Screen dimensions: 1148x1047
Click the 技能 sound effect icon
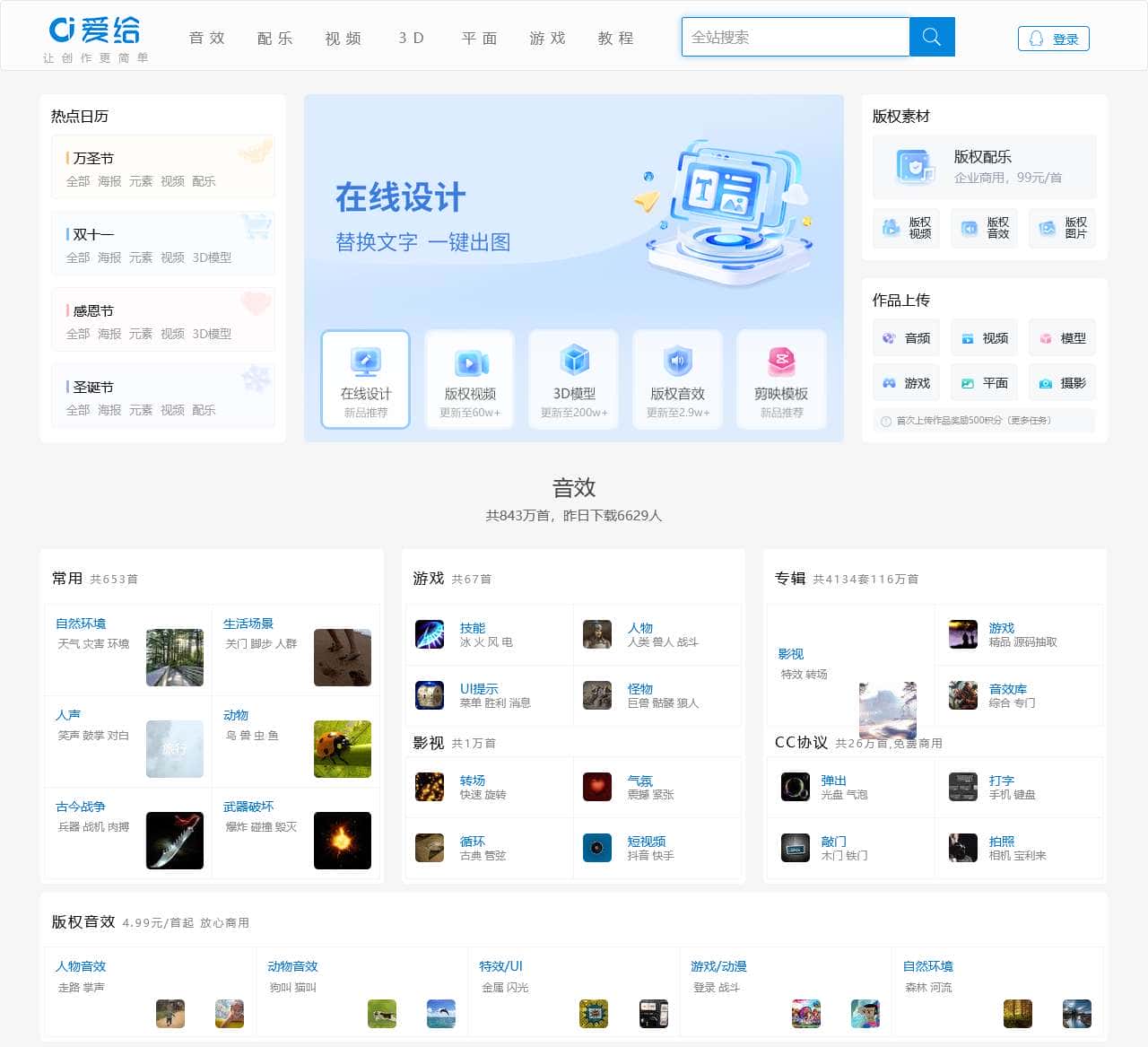tap(430, 634)
